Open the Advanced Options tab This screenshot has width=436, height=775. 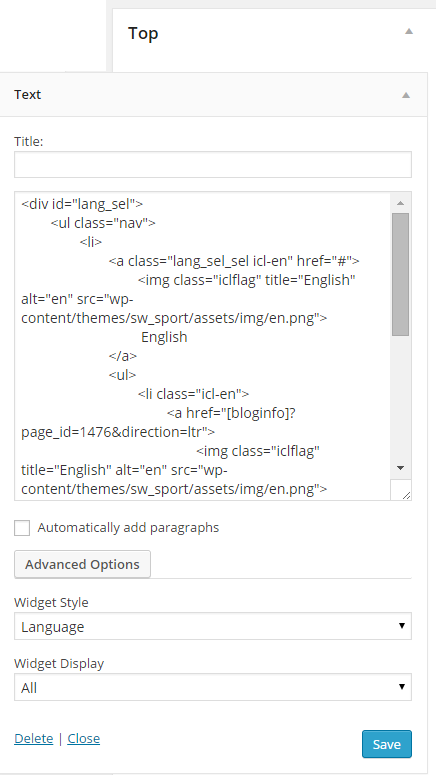click(x=83, y=564)
